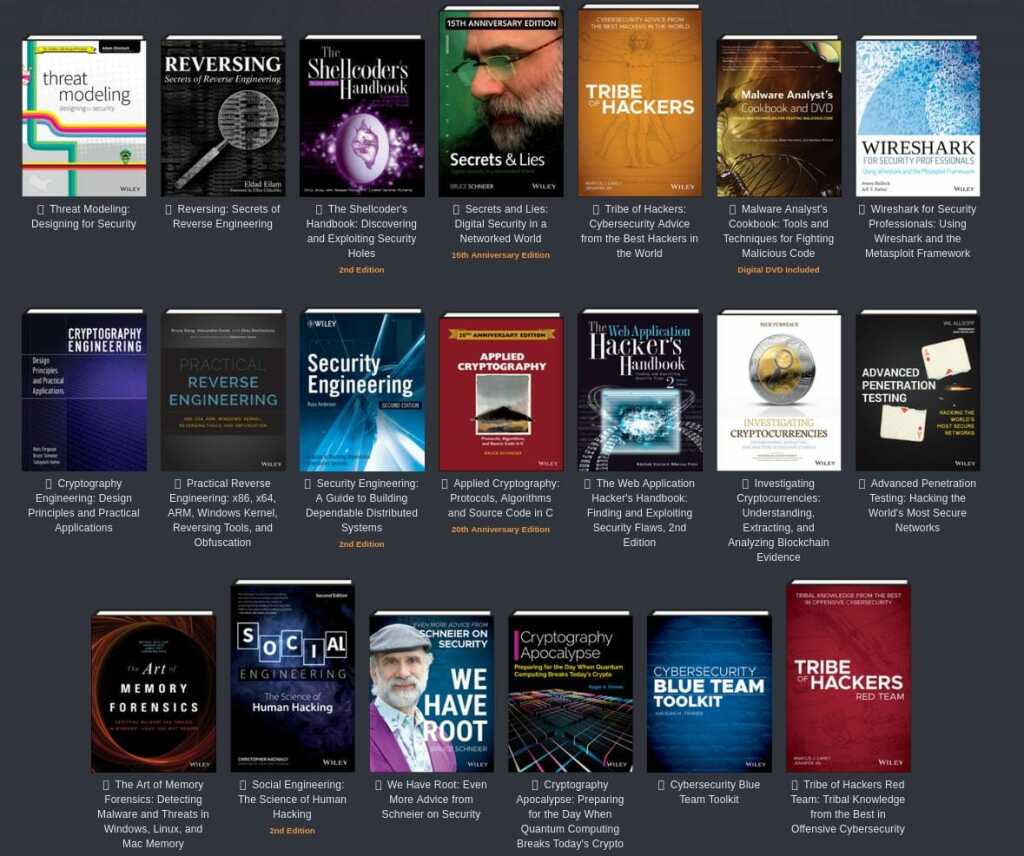1024x856 pixels.
Task: Click the Social Engineering book cover
Action: point(293,677)
